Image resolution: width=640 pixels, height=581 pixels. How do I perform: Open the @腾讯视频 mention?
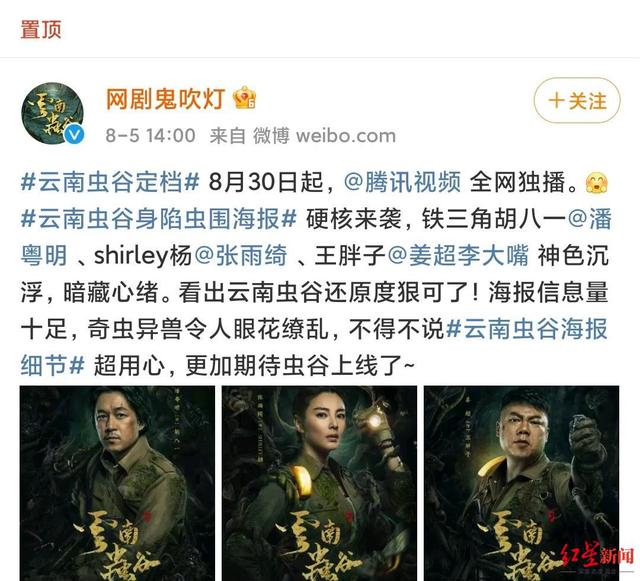[402, 182]
